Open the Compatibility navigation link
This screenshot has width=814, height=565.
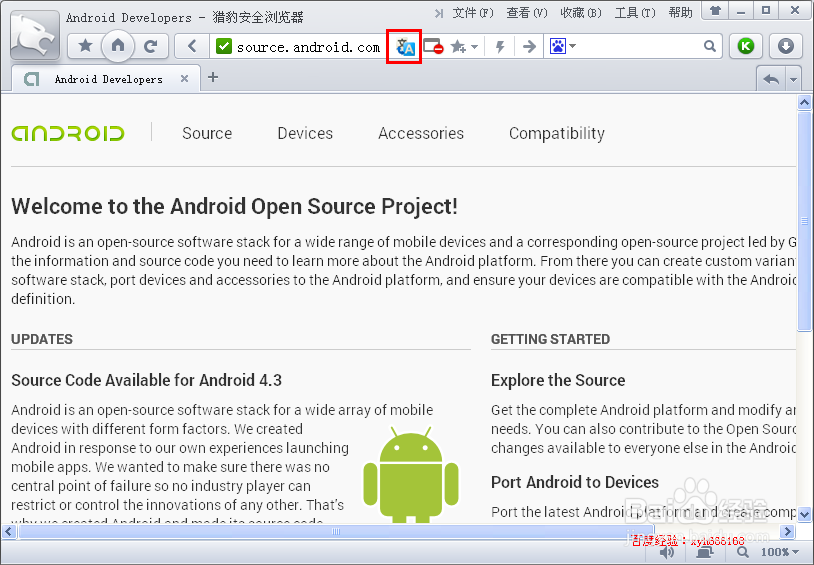click(x=557, y=134)
